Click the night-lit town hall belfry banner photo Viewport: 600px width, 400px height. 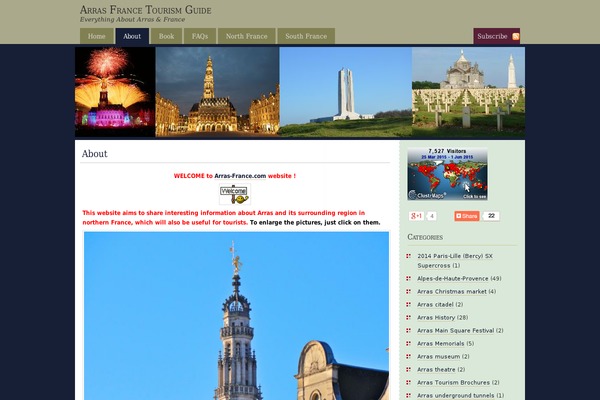click(x=217, y=92)
